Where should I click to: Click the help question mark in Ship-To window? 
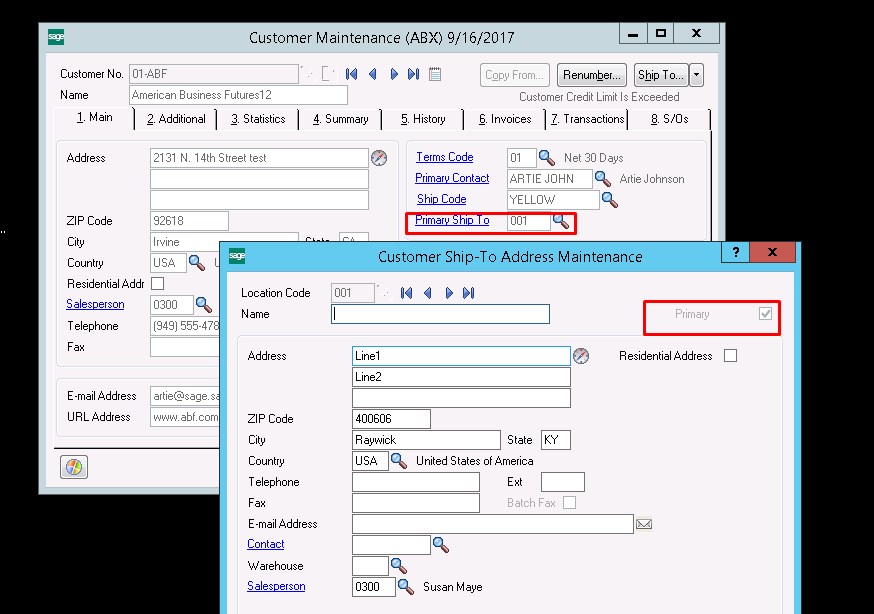736,252
